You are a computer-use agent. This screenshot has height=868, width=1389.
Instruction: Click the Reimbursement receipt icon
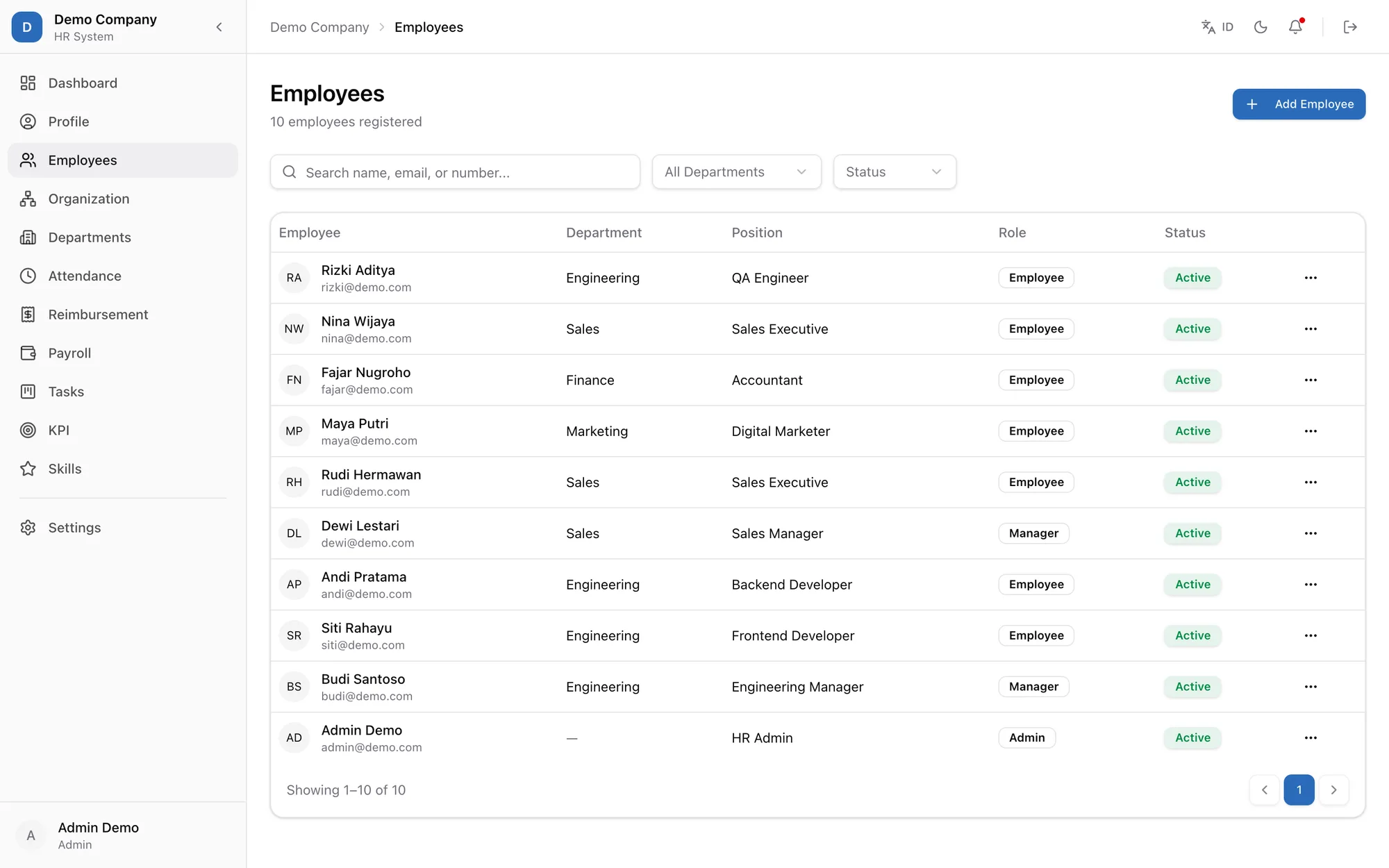pyautogui.click(x=28, y=315)
